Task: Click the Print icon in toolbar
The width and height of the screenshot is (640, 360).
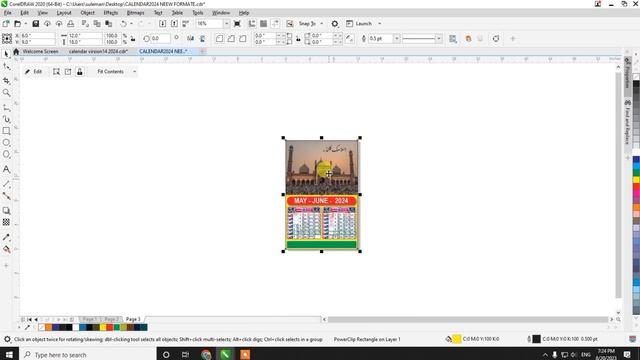Action: click(71, 24)
